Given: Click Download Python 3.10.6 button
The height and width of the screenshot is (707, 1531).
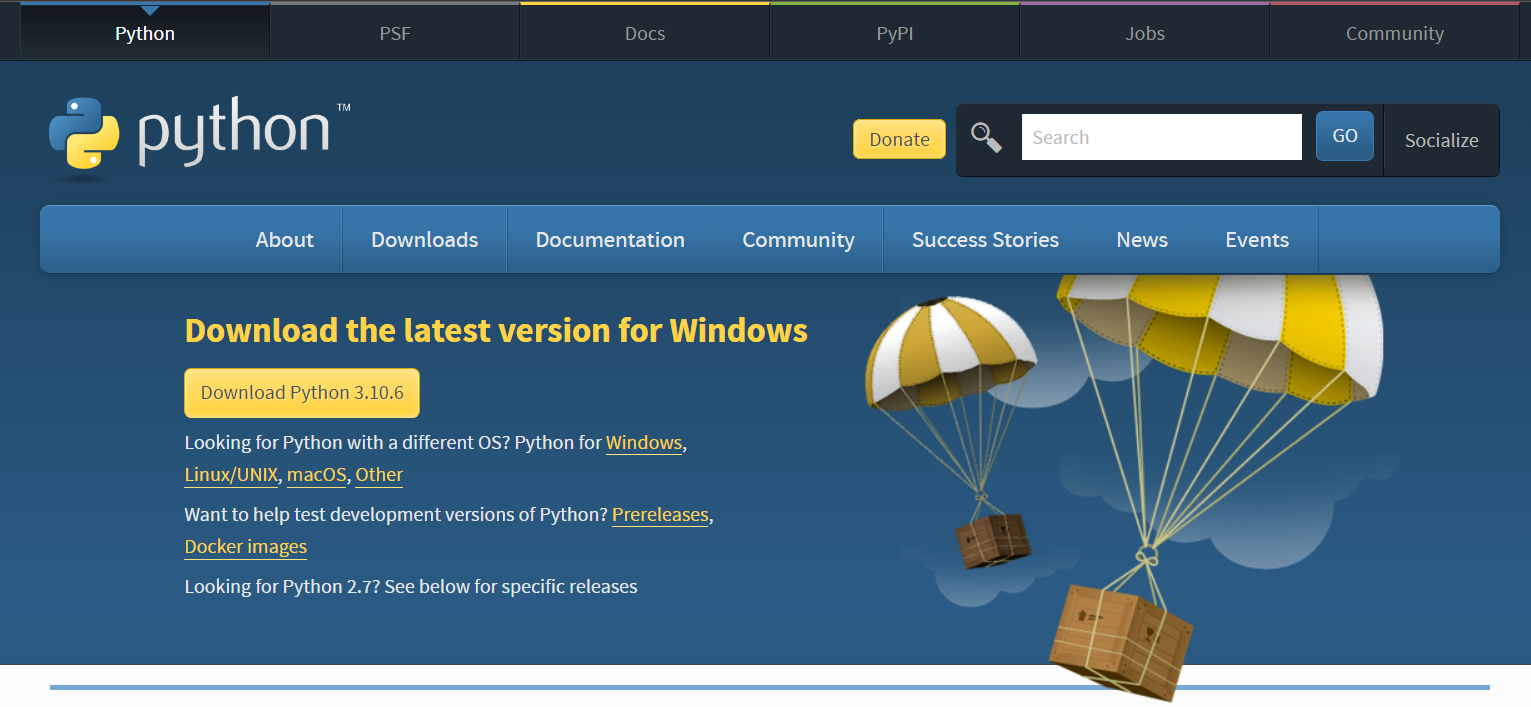Looking at the screenshot, I should 302,393.
